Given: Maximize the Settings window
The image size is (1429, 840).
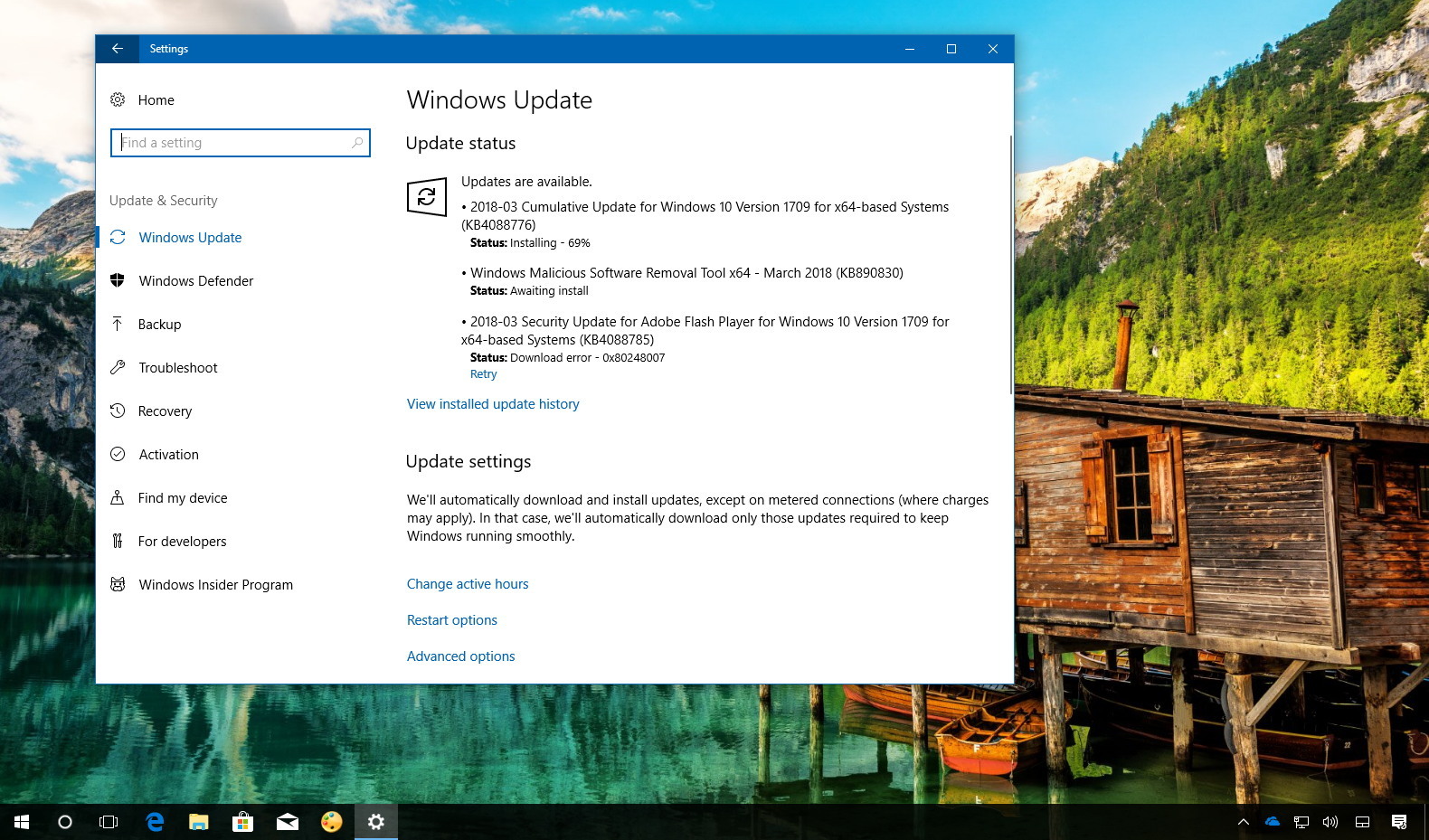Looking at the screenshot, I should (951, 49).
